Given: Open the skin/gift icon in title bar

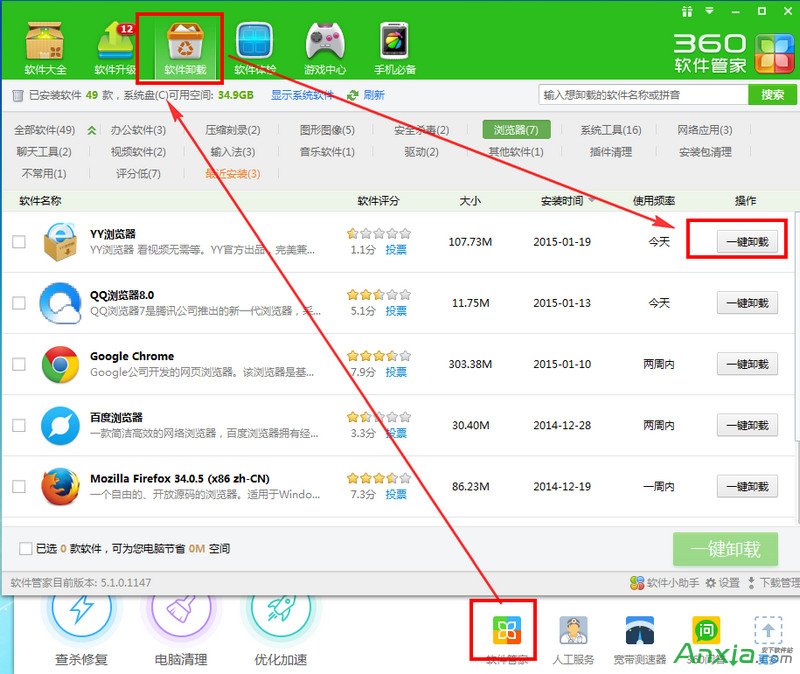Looking at the screenshot, I should [687, 11].
